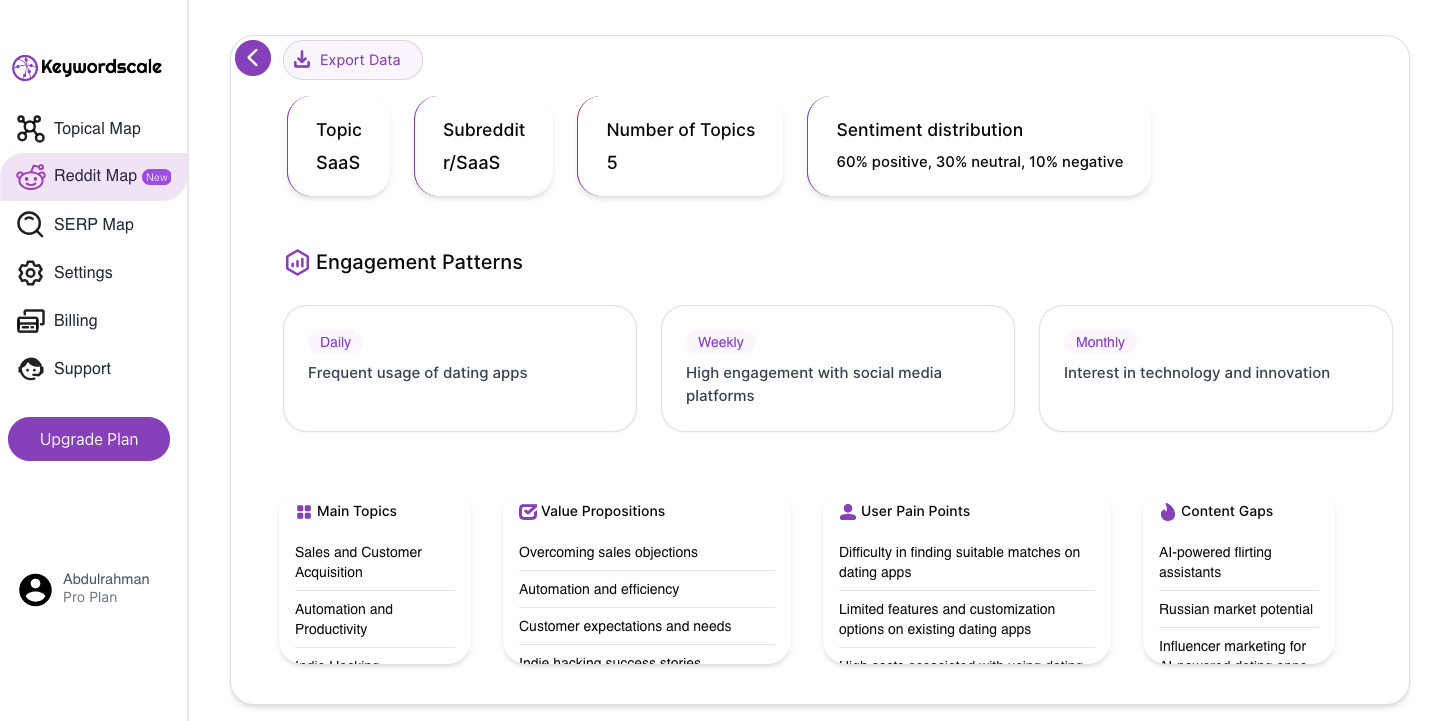Click the Support headset icon

[x=31, y=369]
